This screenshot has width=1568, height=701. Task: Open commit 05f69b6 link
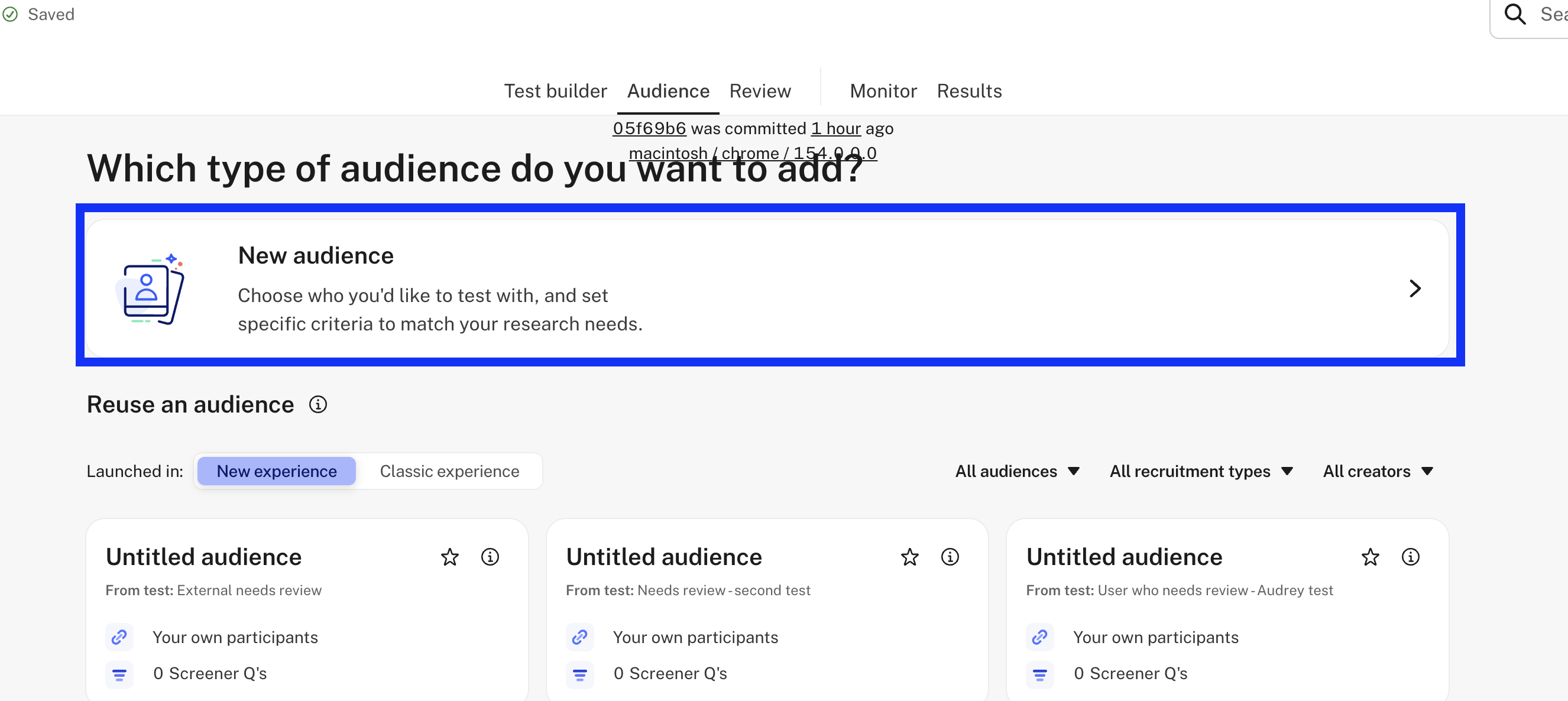pos(649,128)
